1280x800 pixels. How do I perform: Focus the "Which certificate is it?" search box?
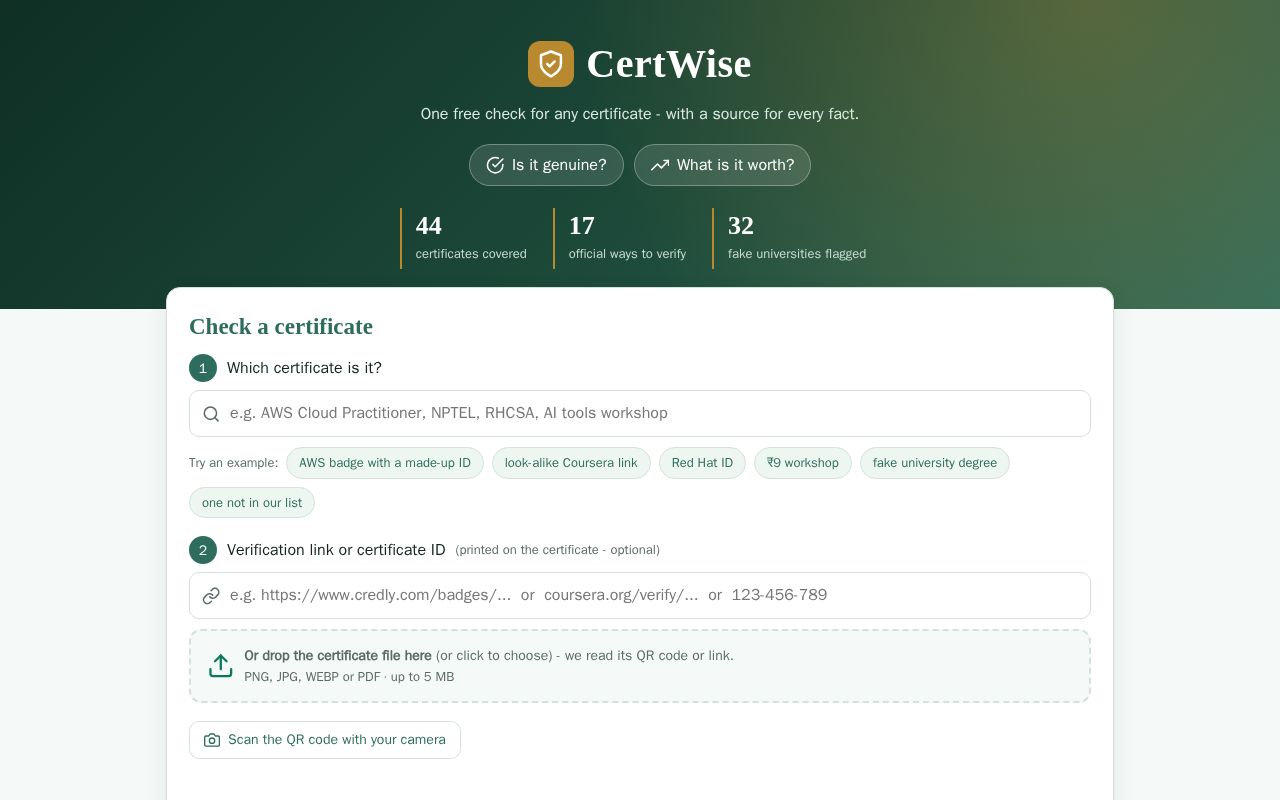point(640,413)
